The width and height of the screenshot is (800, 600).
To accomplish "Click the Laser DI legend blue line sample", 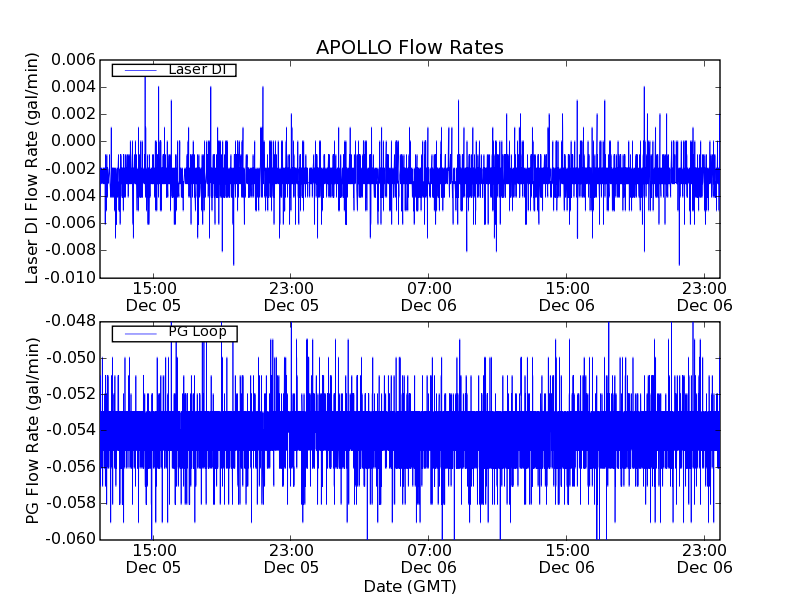I will tap(140, 70).
